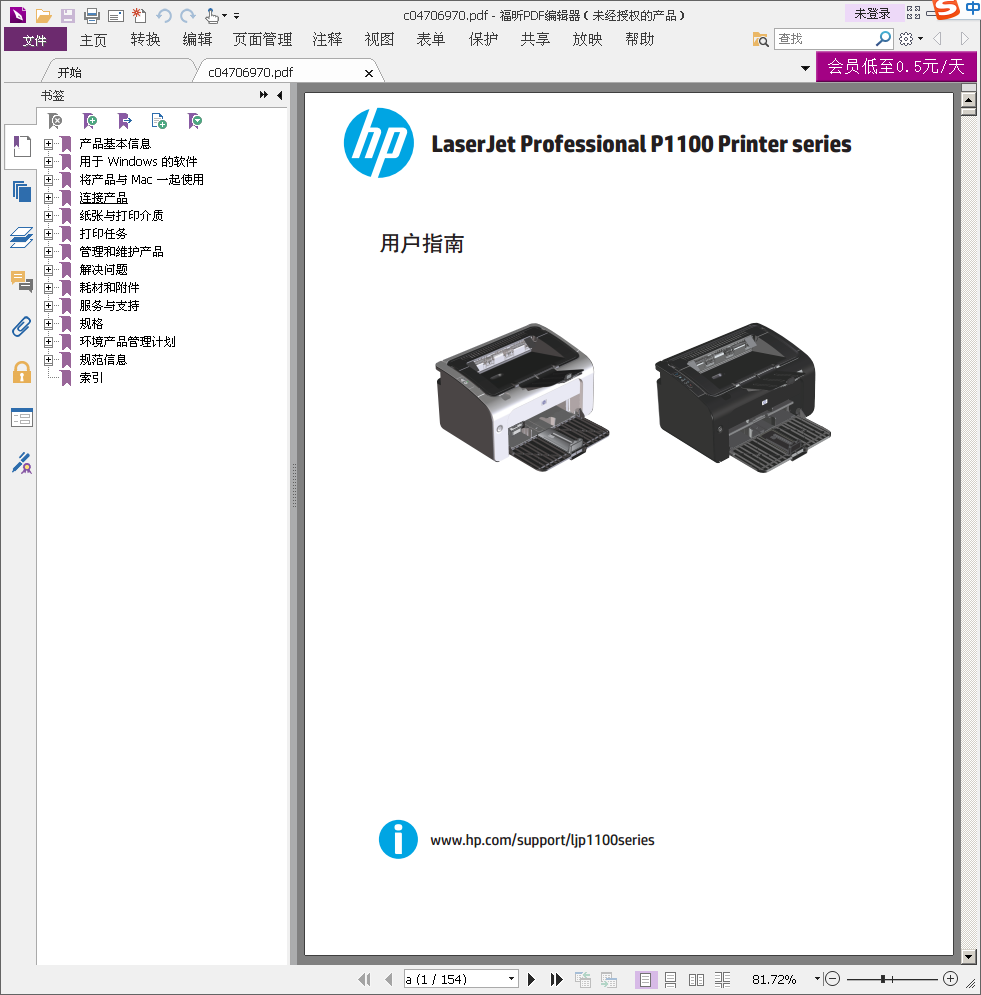The height and width of the screenshot is (995, 981).
Task: Open the document tab list dropdown arrow
Action: click(805, 68)
